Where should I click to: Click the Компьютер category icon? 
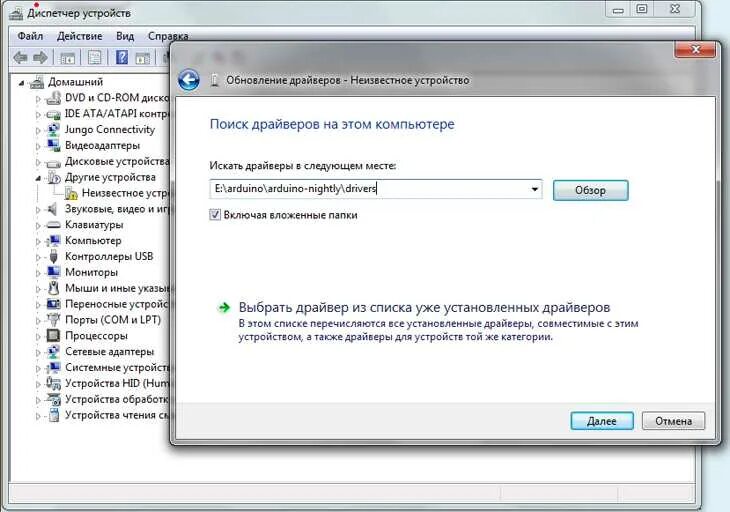click(x=54, y=241)
